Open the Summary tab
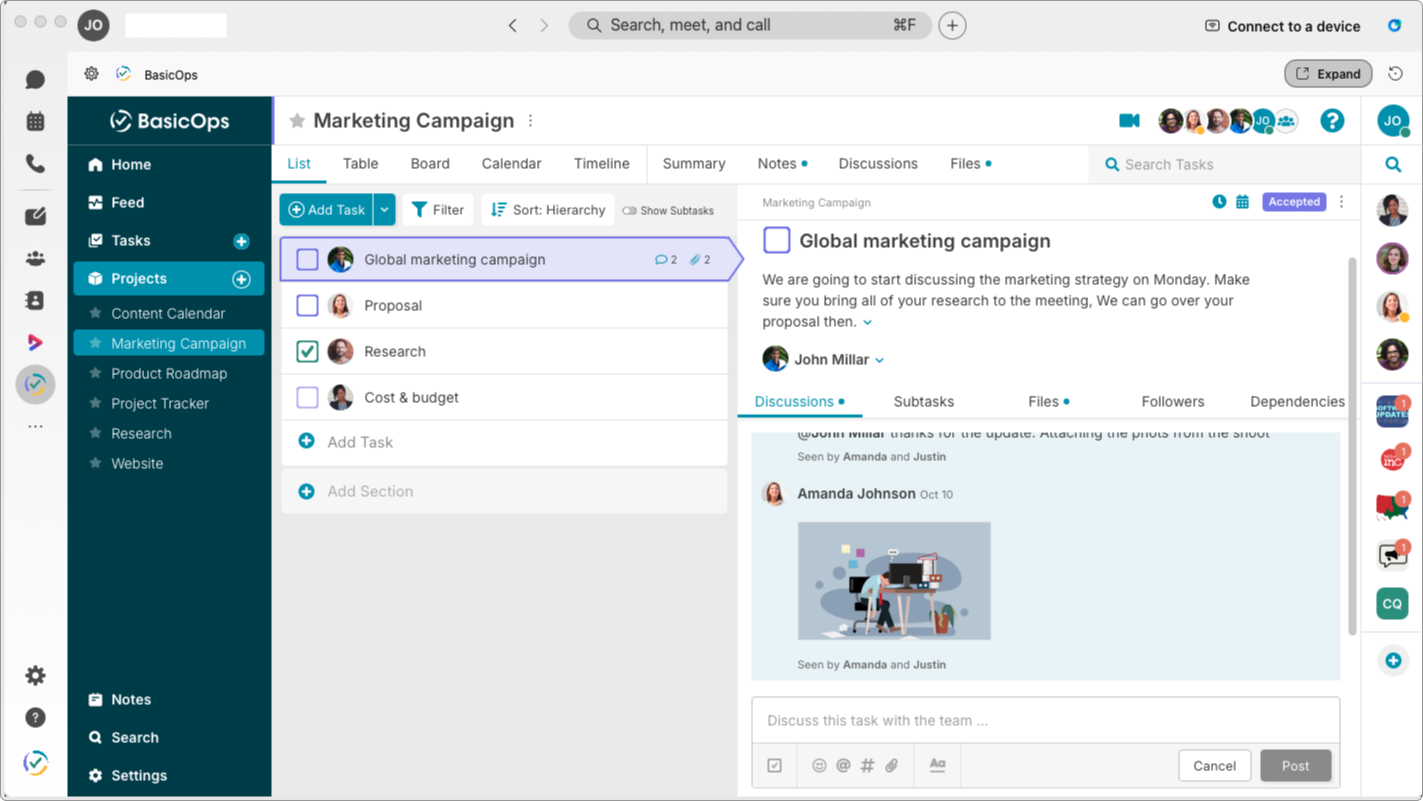Image resolution: width=1423 pixels, height=801 pixels. (x=693, y=164)
